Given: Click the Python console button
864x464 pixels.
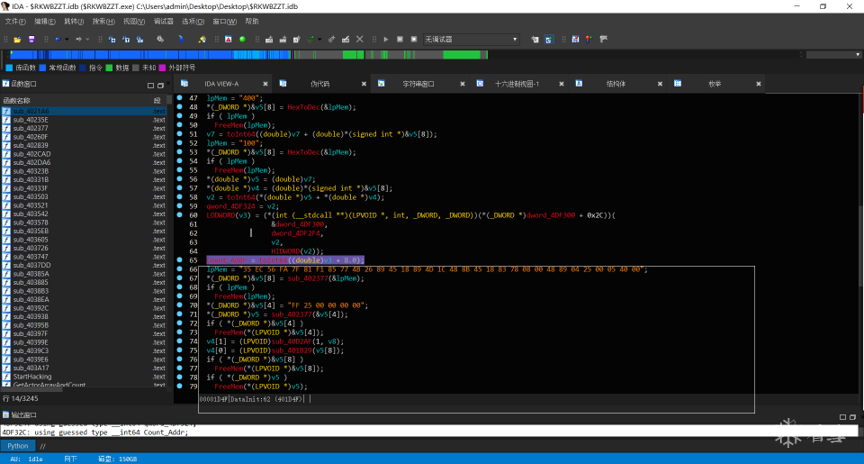Looking at the screenshot, I should click(x=18, y=446).
